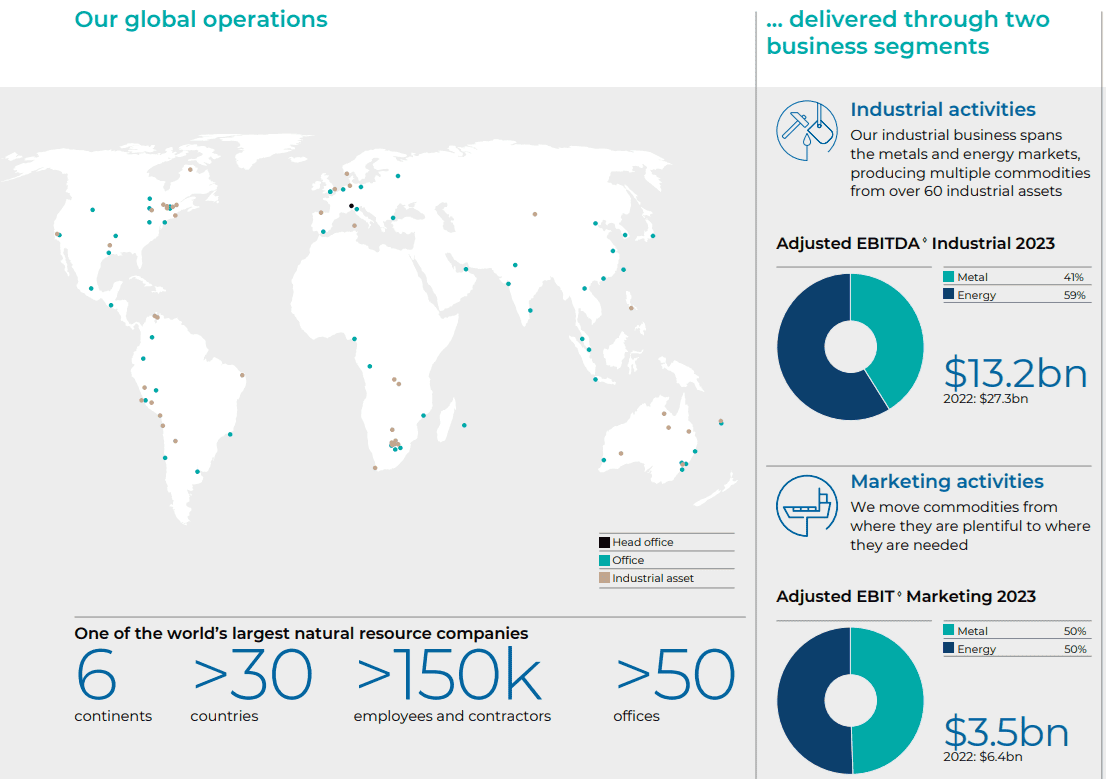Click the "Marketing activities" heading
The width and height of the screenshot is (1106, 779).
tap(946, 482)
